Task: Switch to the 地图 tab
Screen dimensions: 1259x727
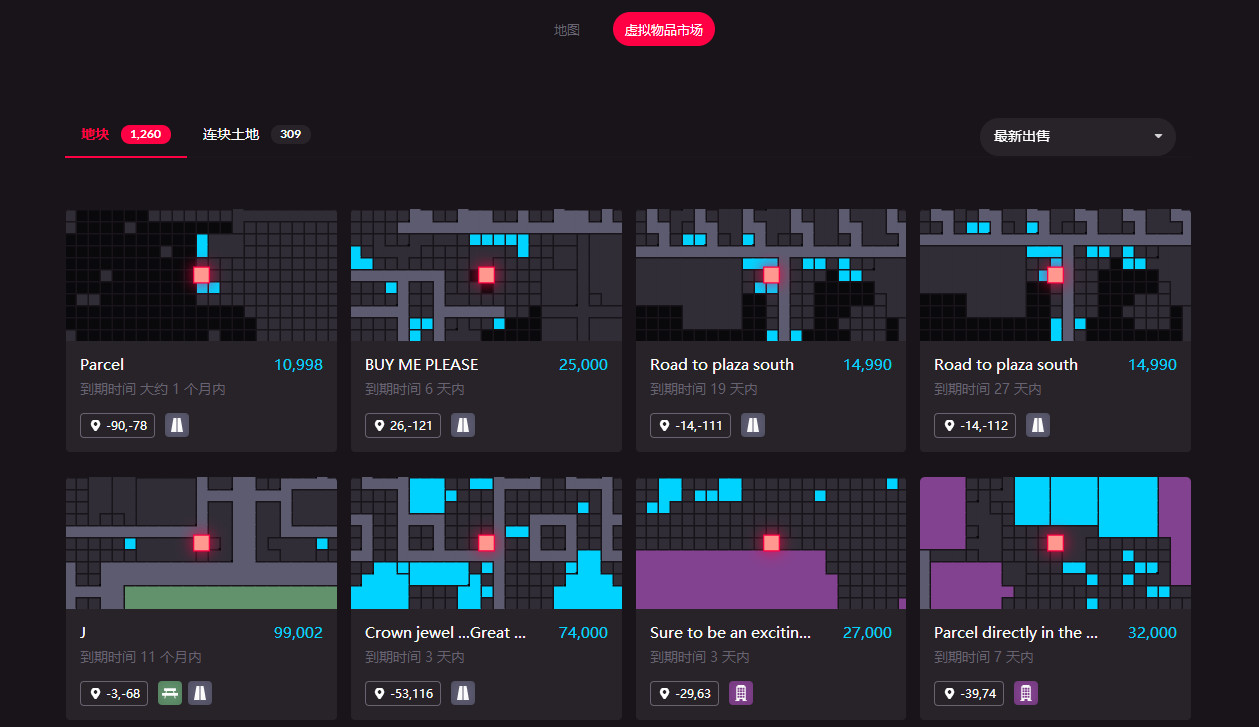Action: coord(567,30)
